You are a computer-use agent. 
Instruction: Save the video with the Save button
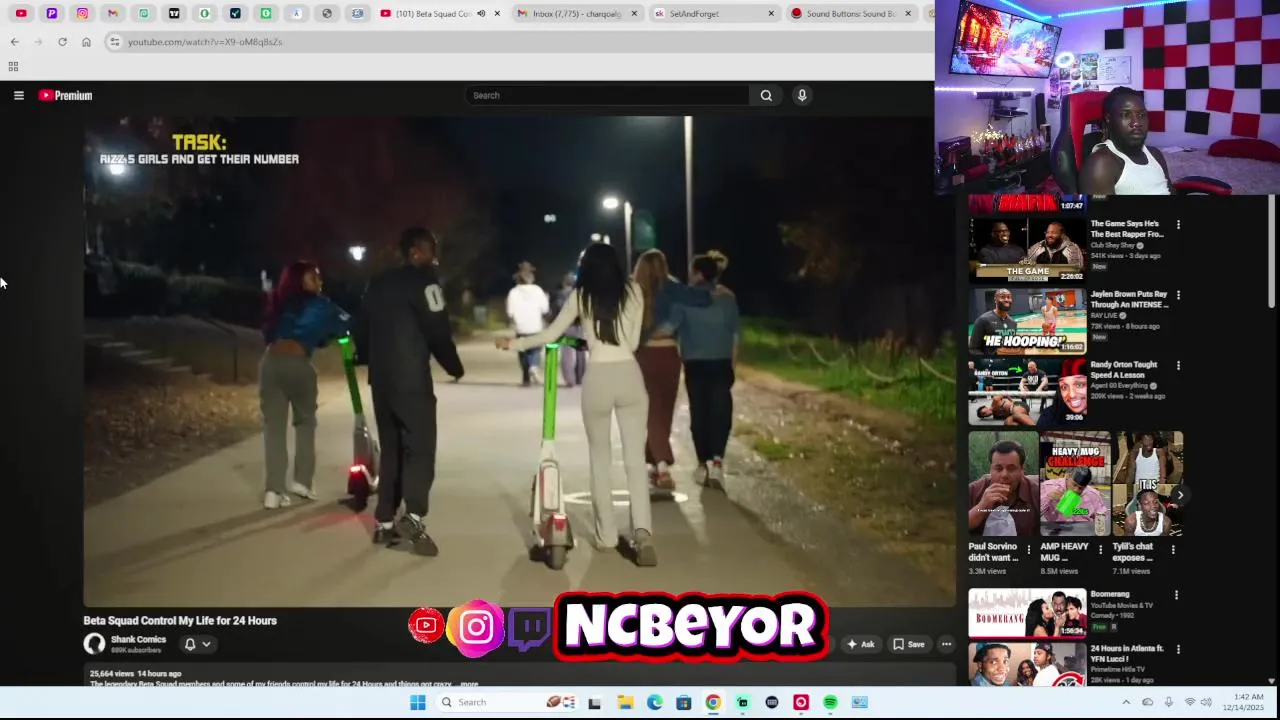(909, 644)
